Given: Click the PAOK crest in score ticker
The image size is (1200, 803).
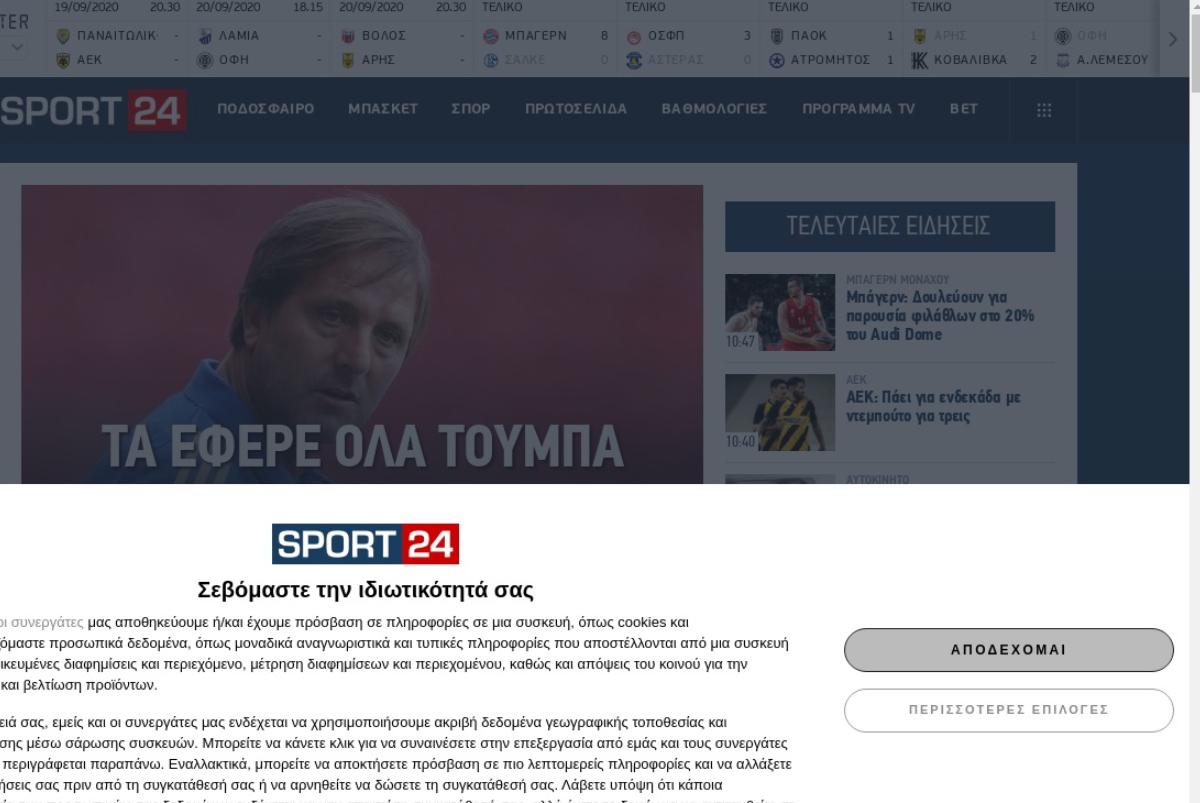Looking at the screenshot, I should (777, 36).
